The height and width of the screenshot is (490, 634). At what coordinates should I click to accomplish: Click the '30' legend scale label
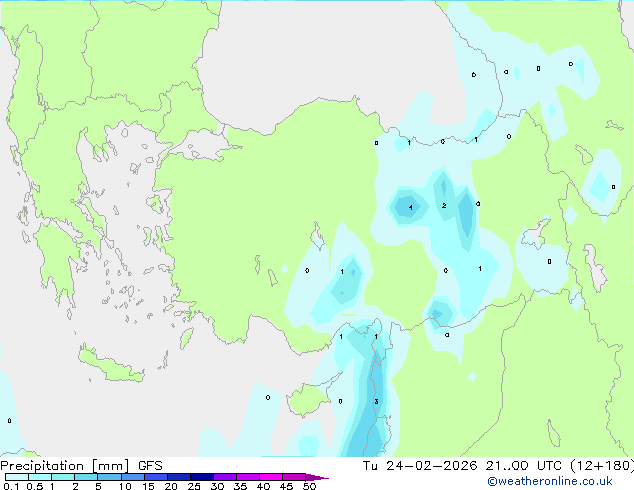tap(217, 486)
